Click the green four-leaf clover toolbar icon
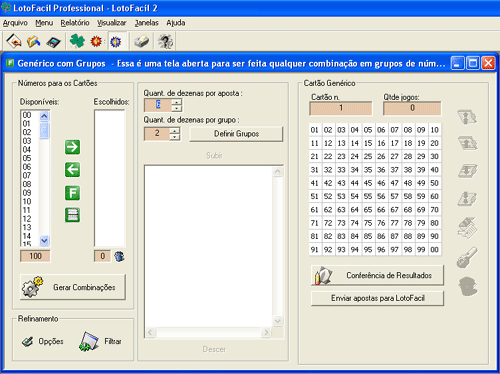Viewport: 500px width, 374px height. pyautogui.click(x=77, y=41)
